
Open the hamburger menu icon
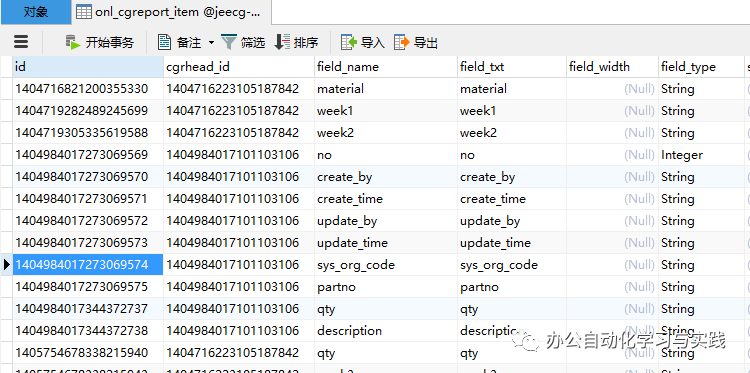[21, 42]
